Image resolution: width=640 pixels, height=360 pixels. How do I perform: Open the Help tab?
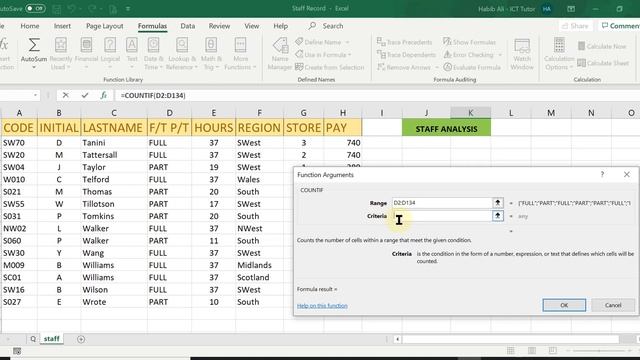tap(280, 26)
